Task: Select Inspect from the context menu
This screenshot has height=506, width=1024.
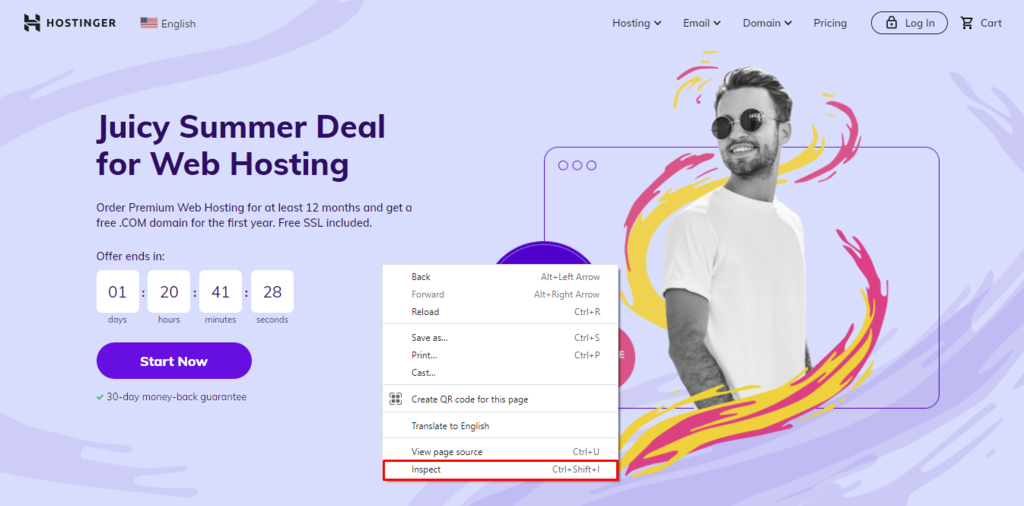Action: pyautogui.click(x=500, y=469)
